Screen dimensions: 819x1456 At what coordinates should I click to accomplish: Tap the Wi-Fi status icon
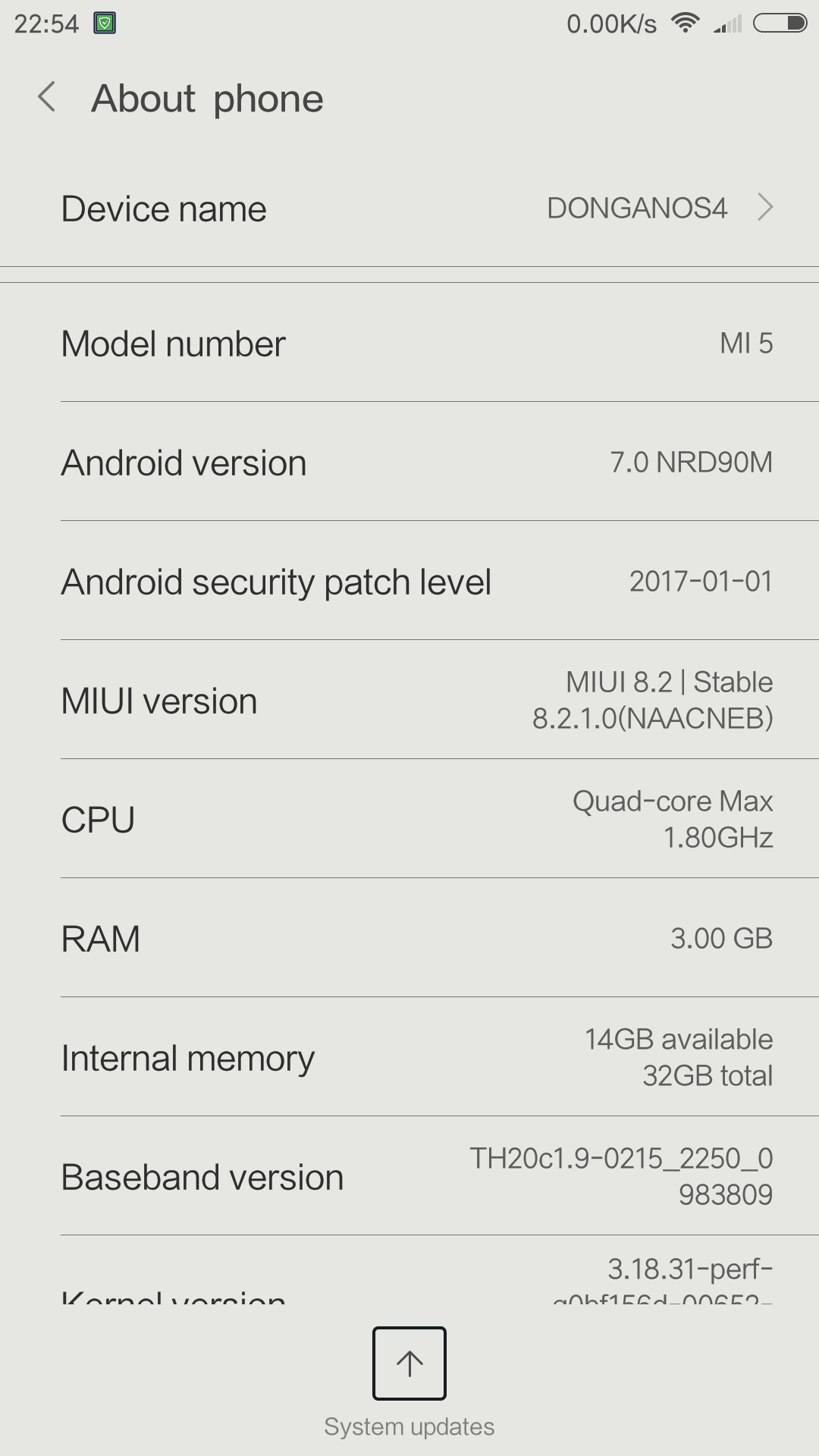pos(685,24)
